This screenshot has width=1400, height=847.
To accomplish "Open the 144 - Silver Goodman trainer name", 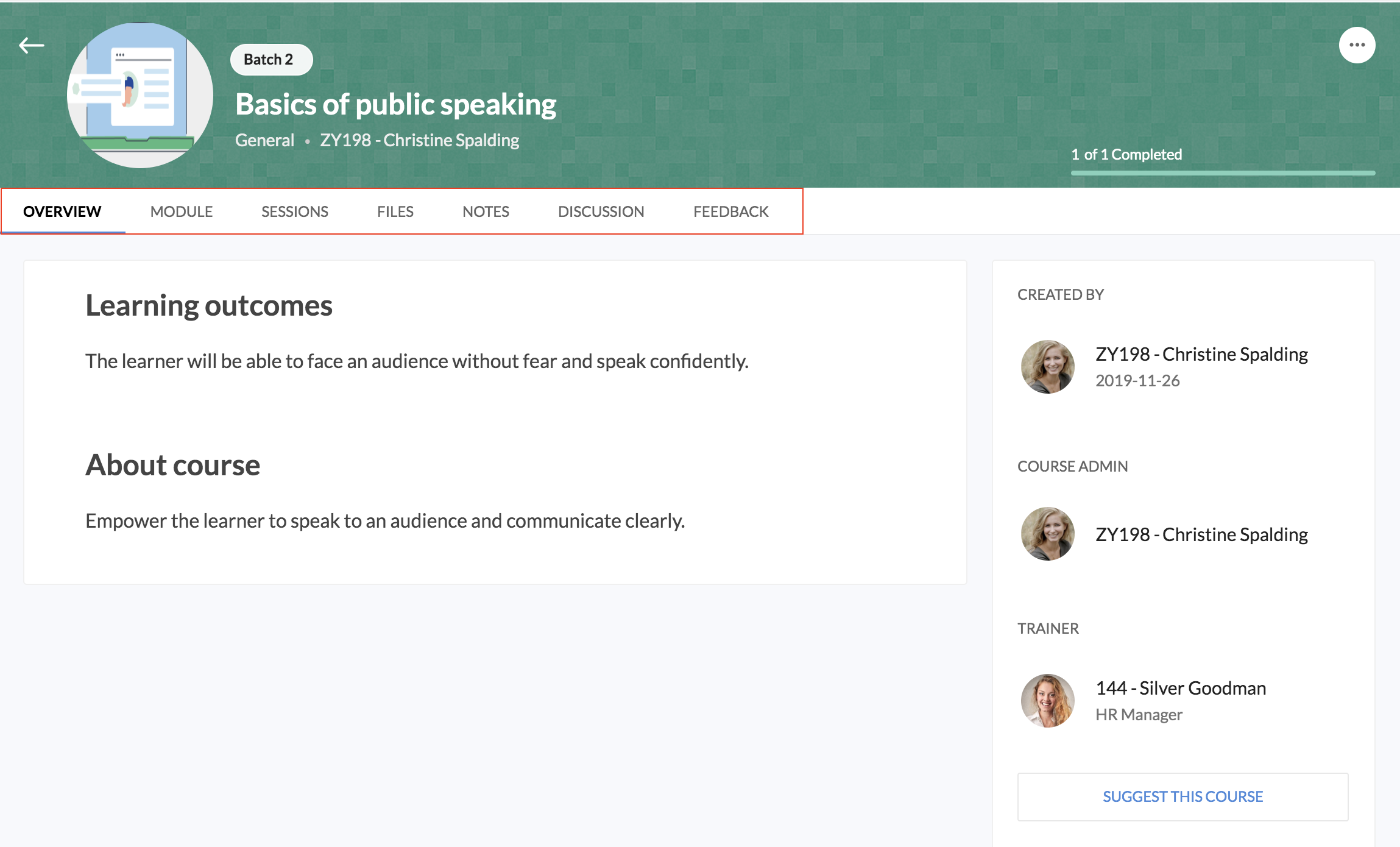I will point(1180,688).
